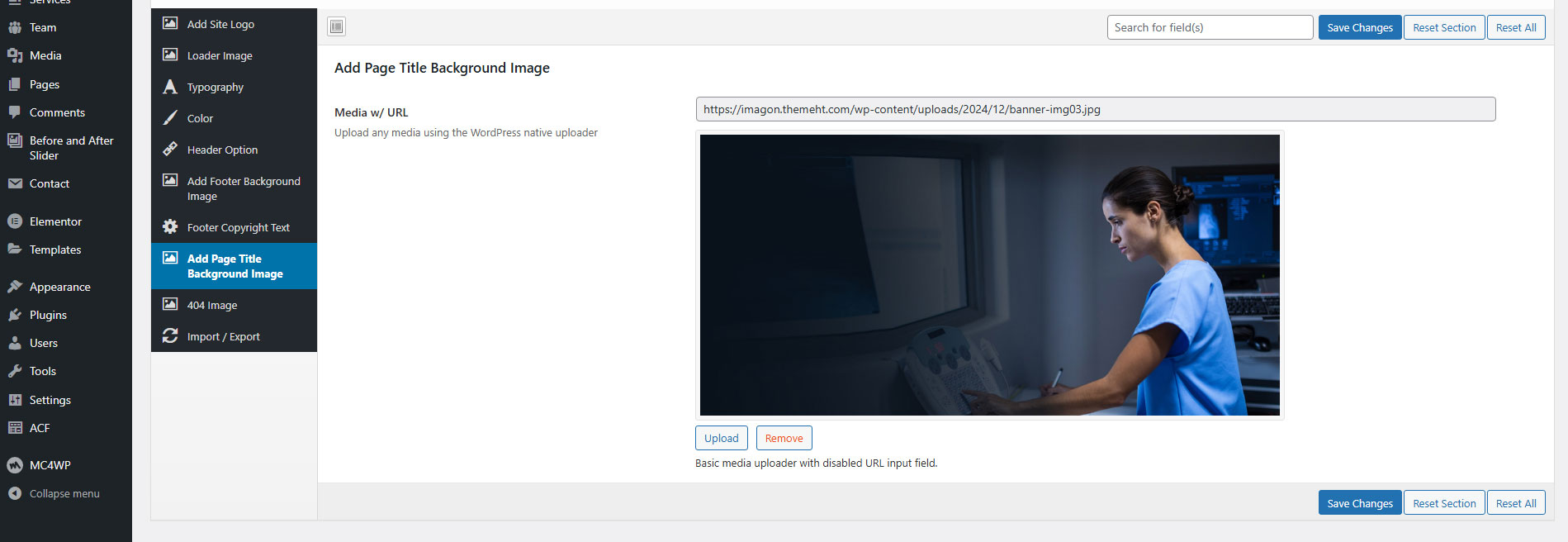Go to the Import / Export section
This screenshot has height=542, width=1568.
click(x=234, y=336)
